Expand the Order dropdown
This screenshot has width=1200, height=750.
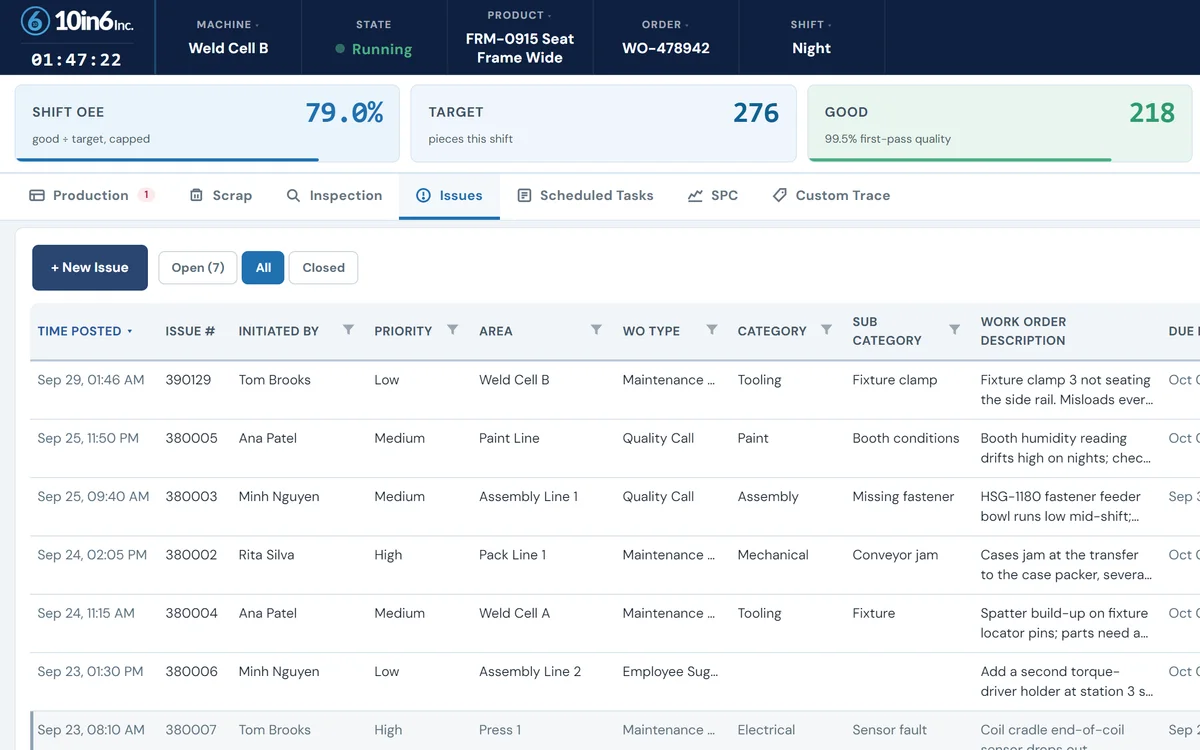pyautogui.click(x=666, y=37)
